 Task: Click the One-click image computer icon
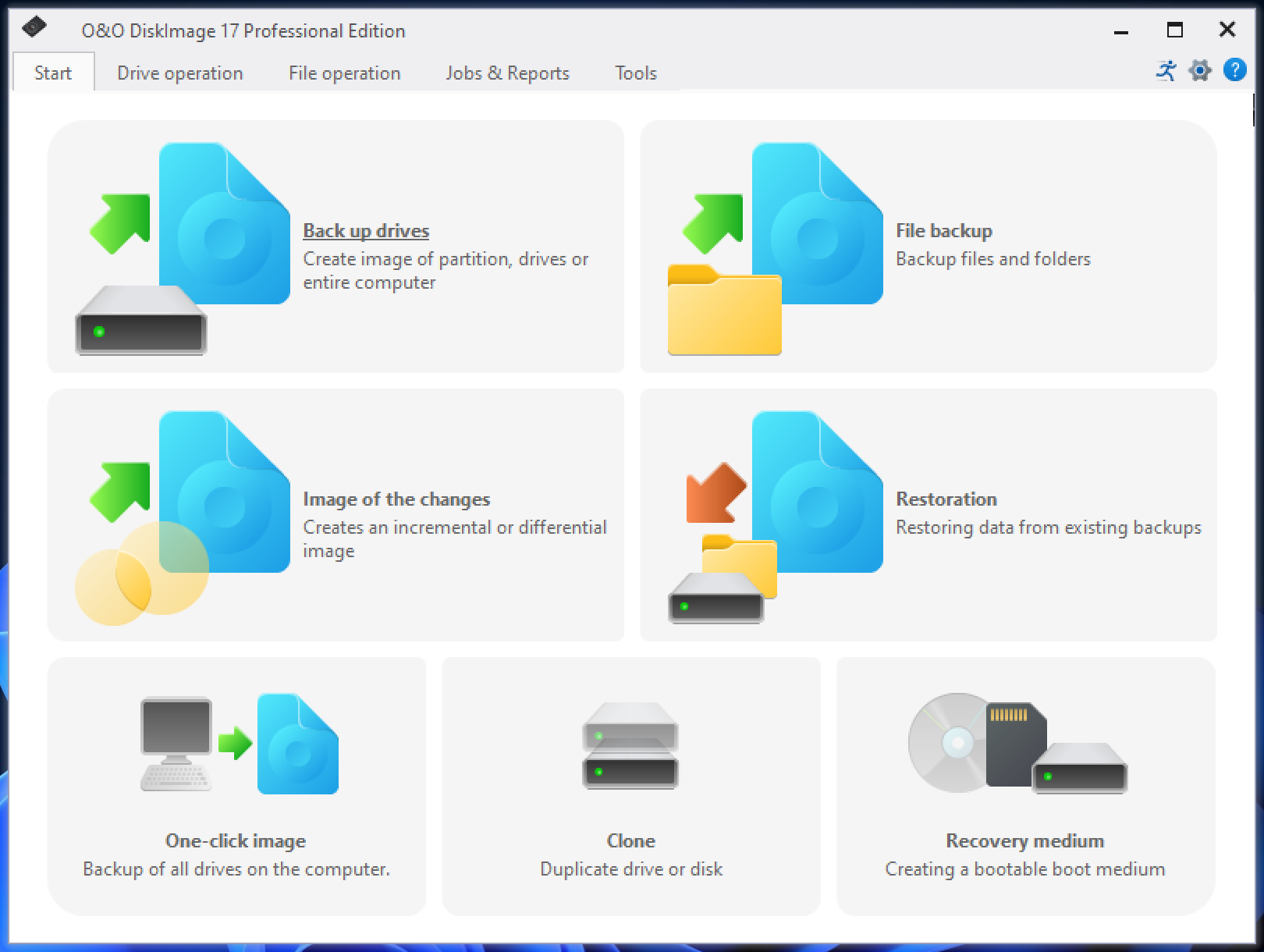click(239, 744)
